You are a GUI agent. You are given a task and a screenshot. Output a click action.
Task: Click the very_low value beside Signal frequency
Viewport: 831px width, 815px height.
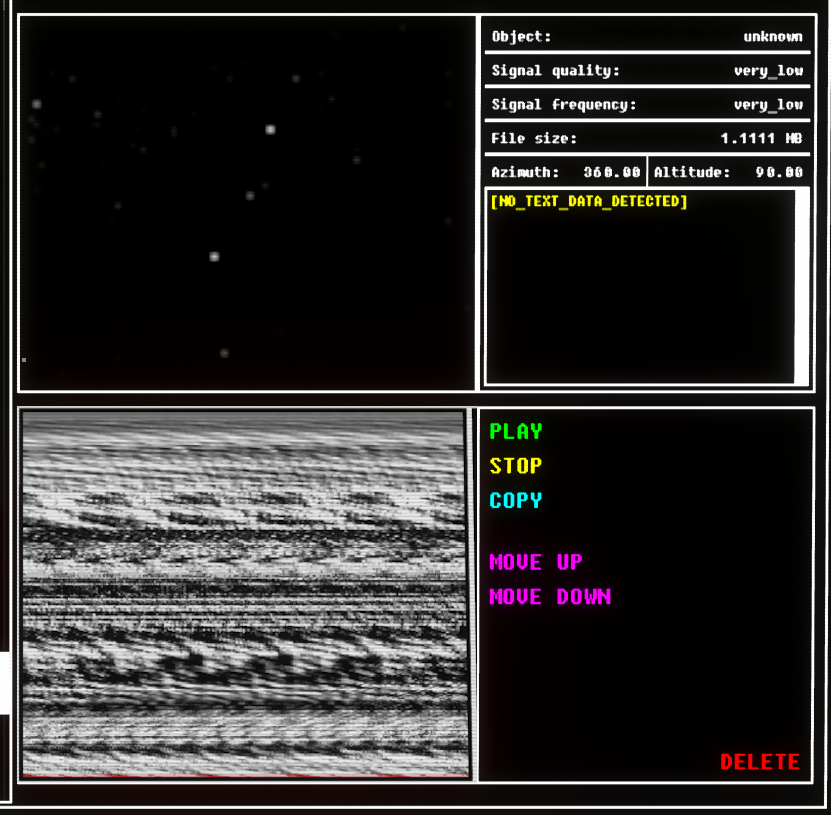(x=767, y=105)
